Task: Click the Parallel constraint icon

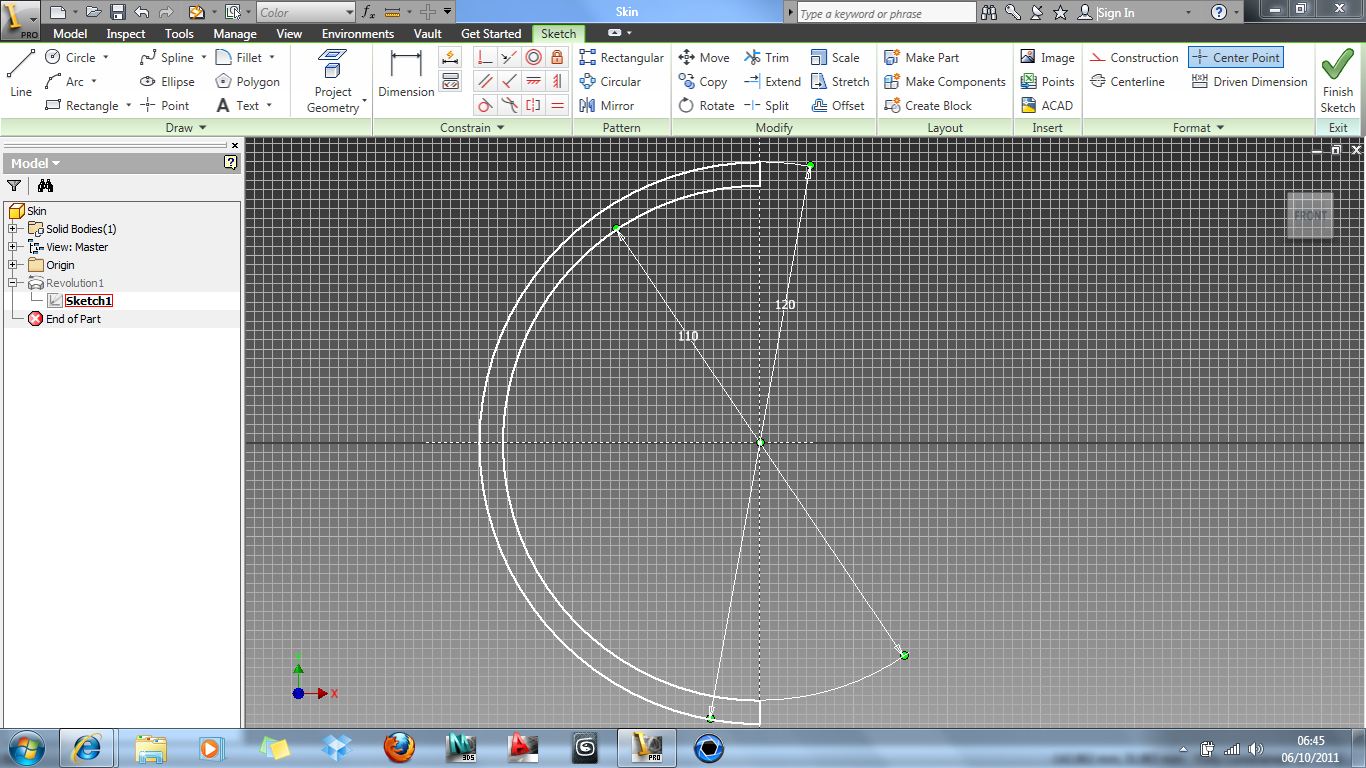Action: click(485, 81)
